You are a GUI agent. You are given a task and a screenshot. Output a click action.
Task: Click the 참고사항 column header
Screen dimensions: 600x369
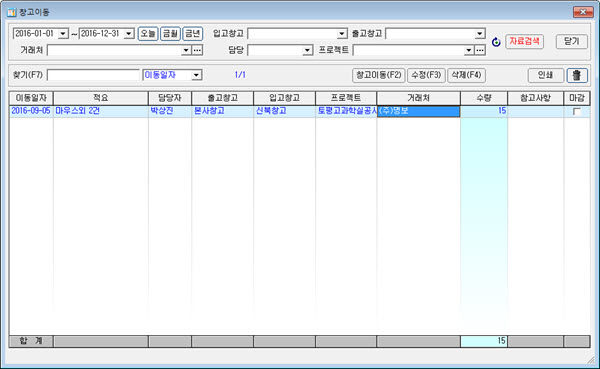[x=535, y=98]
